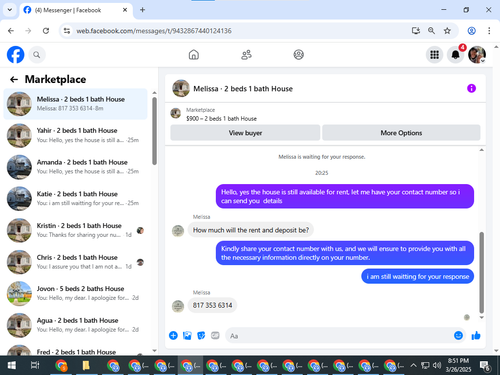Choose a GIF icon in composer
The width and height of the screenshot is (500, 375).
point(215,335)
